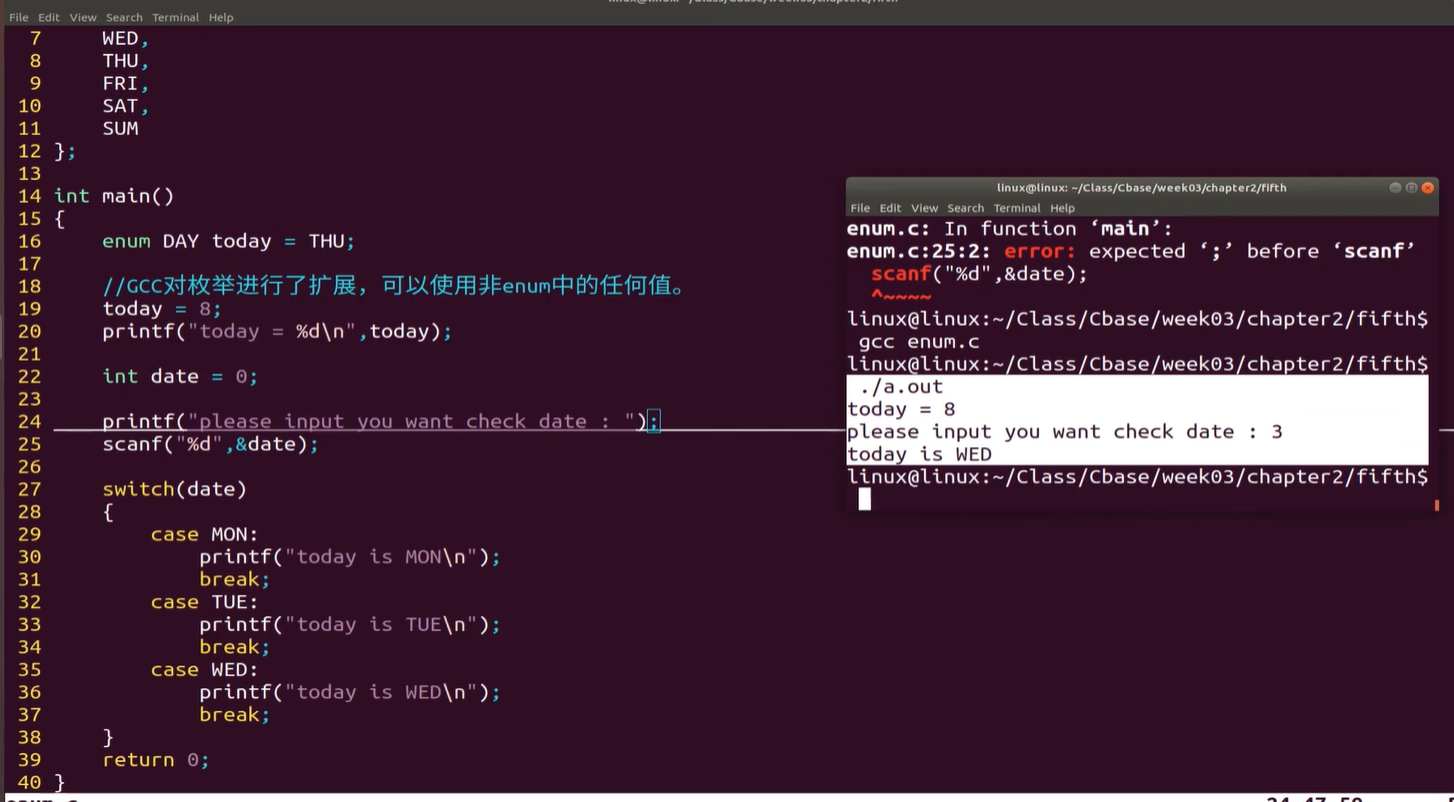The image size is (1454, 802).
Task: Click 'SAT,' on editor line 10
Action: [125, 106]
